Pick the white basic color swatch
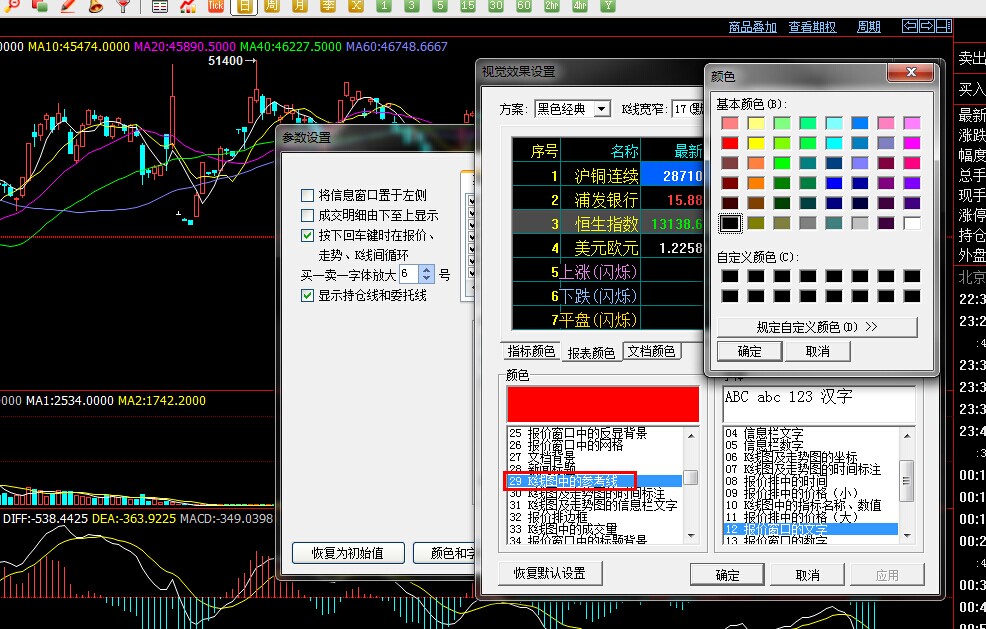 click(x=911, y=223)
